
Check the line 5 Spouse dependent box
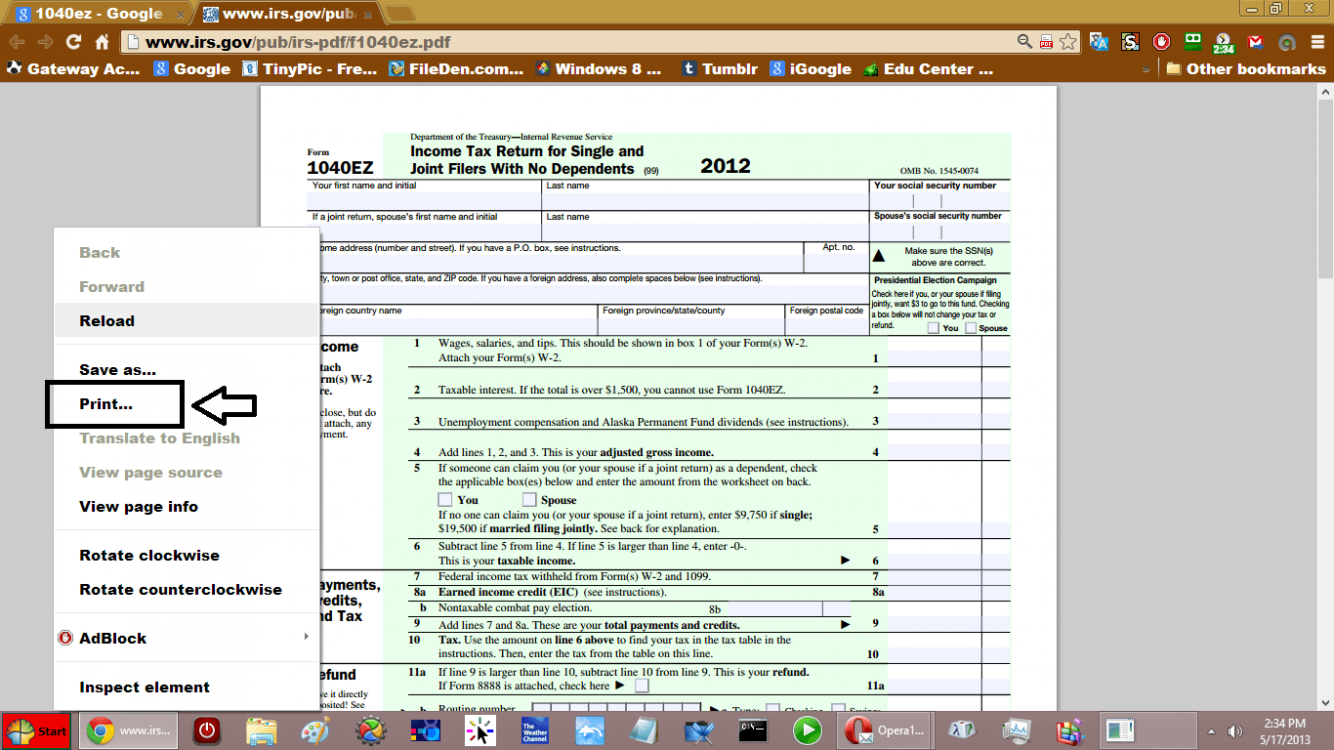pos(529,499)
